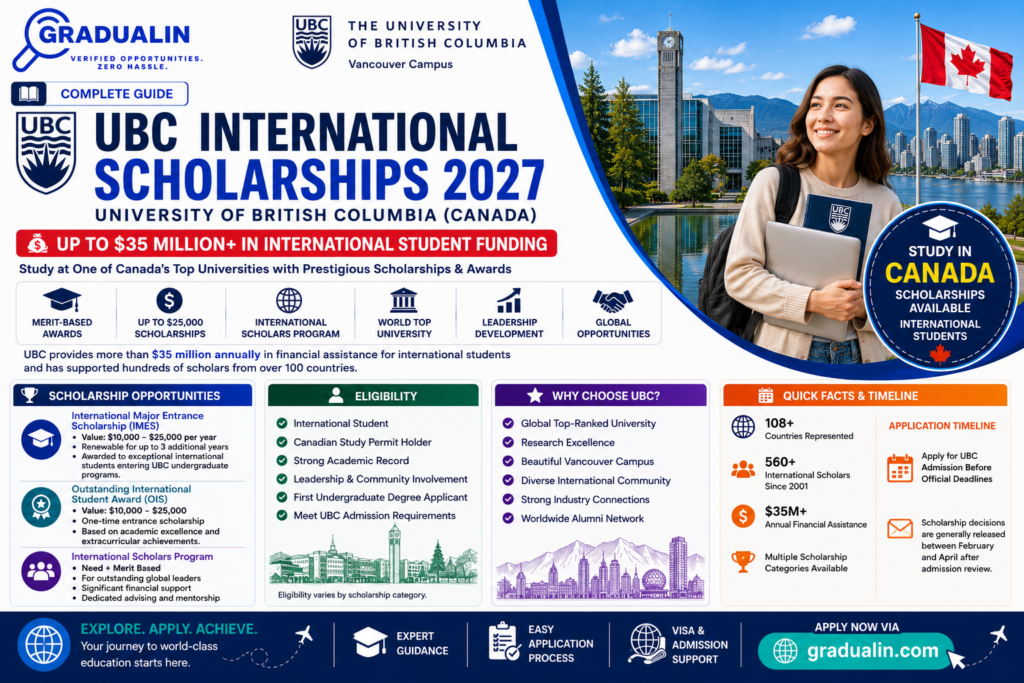1024x683 pixels.
Task: Click the checkmark beside Research Excellence
Action: 508,442
